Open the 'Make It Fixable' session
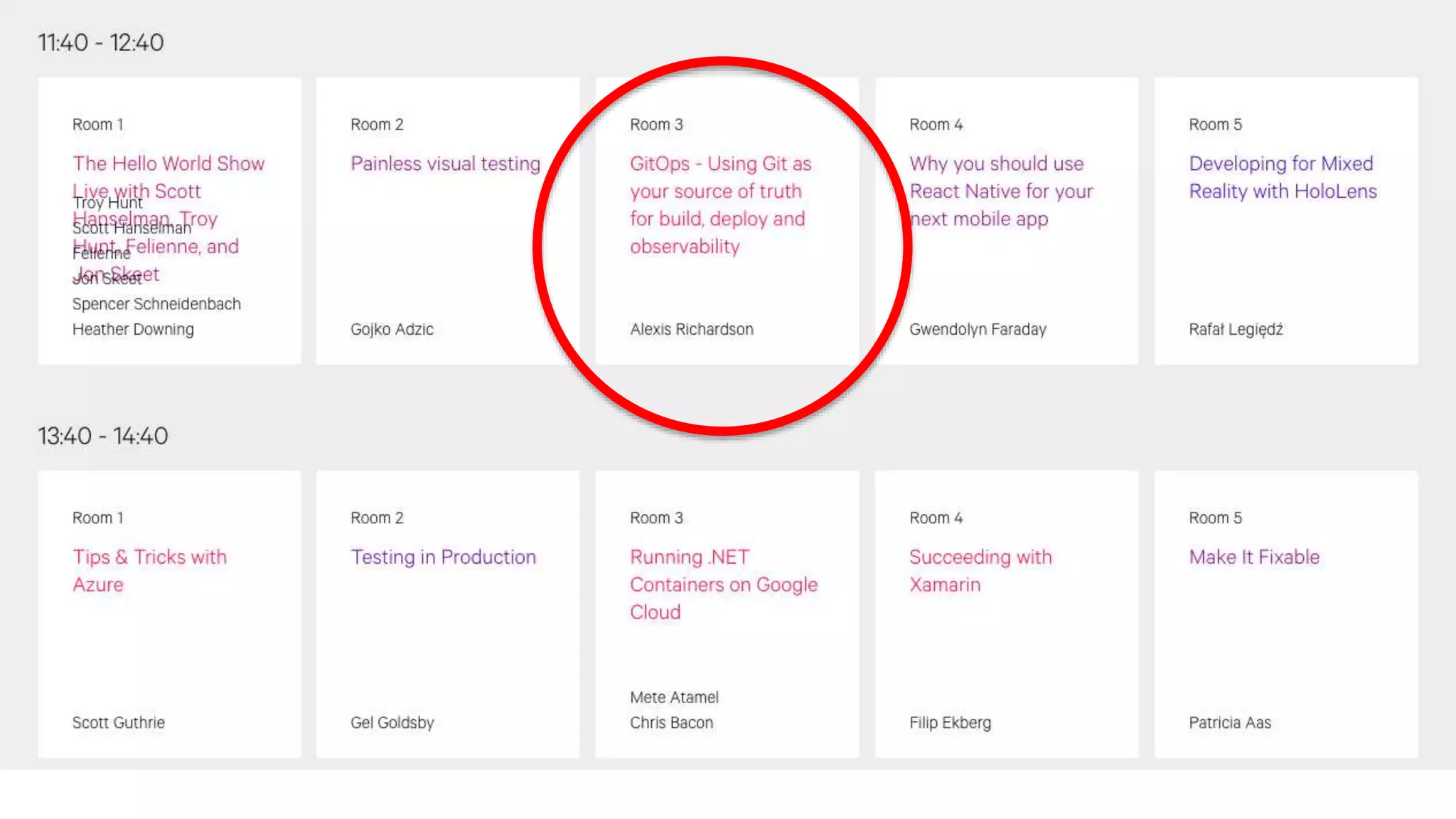The image size is (1456, 819). [1254, 557]
